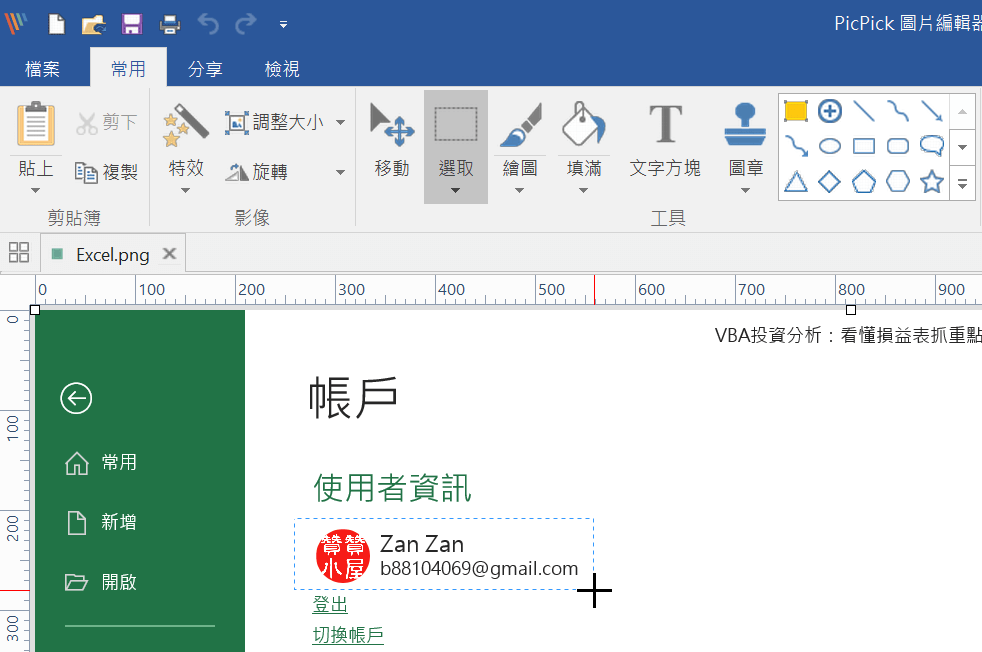Viewport: 982px width, 652px height.
Task: Expand the 貼上 paste dropdown arrow
Action: pyautogui.click(x=36, y=190)
